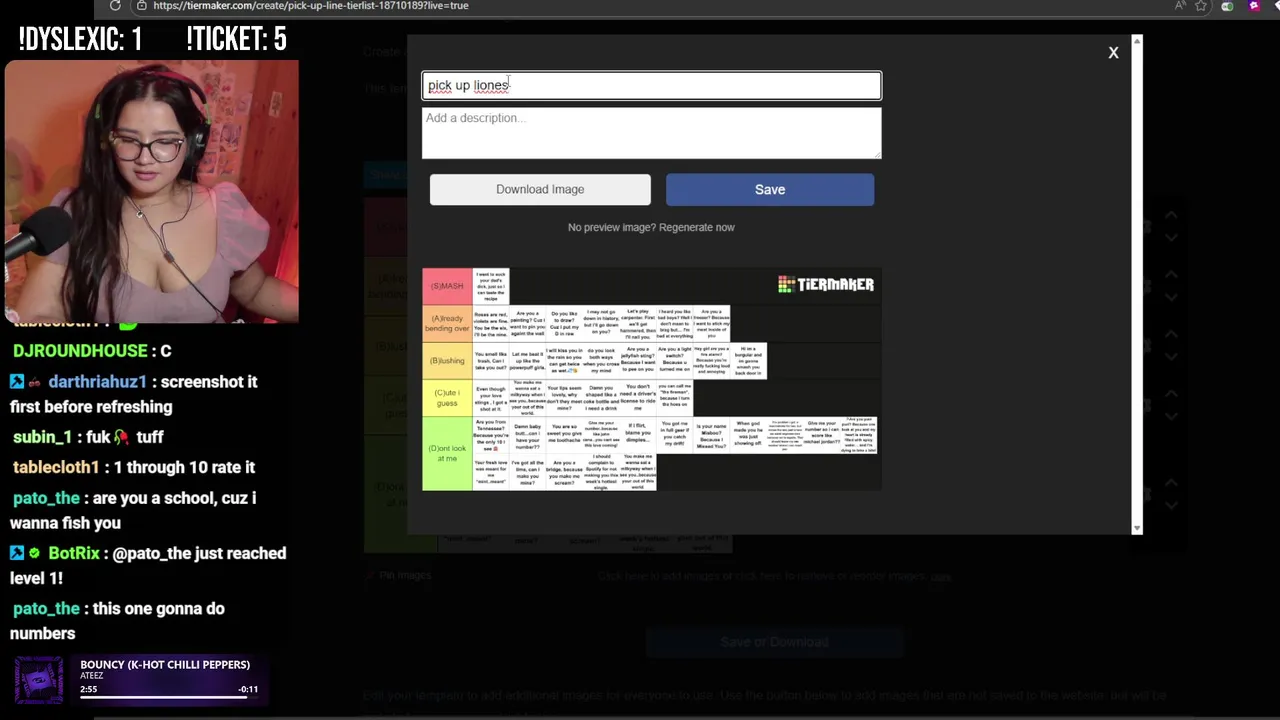Image resolution: width=1280 pixels, height=720 pixels.
Task: Click the dialog's scrollbar down arrow
Action: point(1136,527)
